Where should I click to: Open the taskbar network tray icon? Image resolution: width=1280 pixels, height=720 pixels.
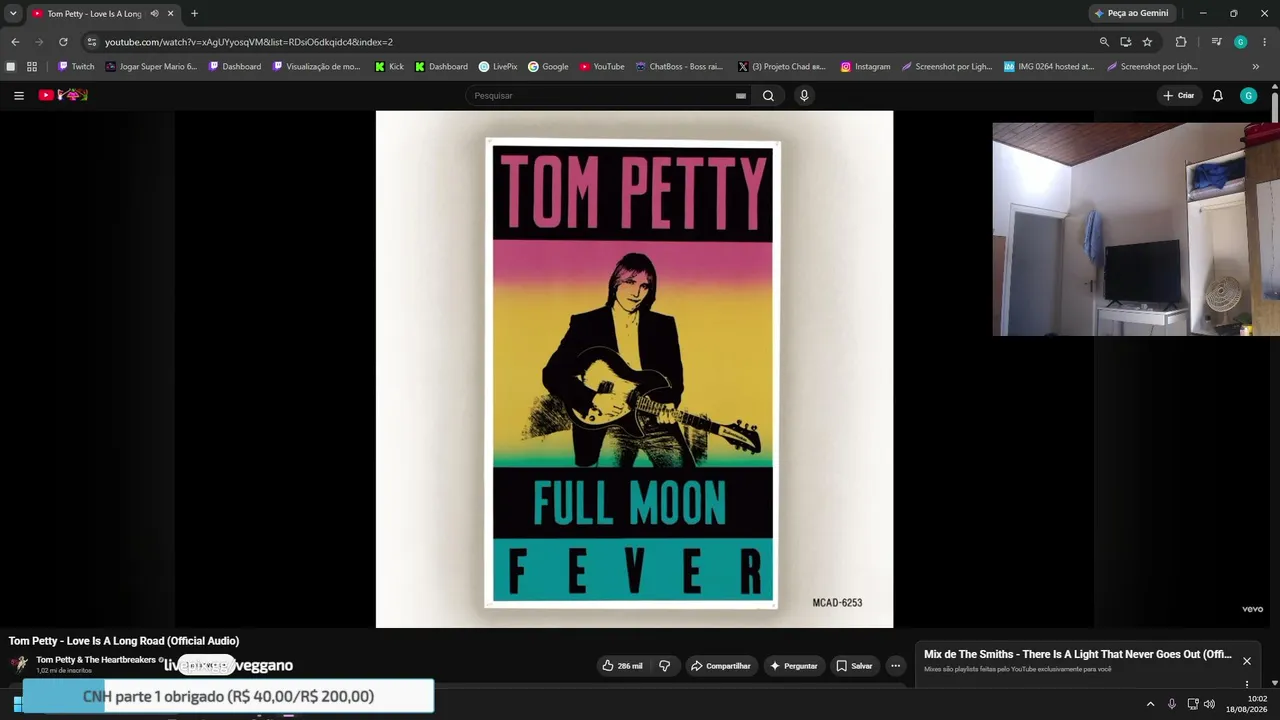tap(1193, 704)
